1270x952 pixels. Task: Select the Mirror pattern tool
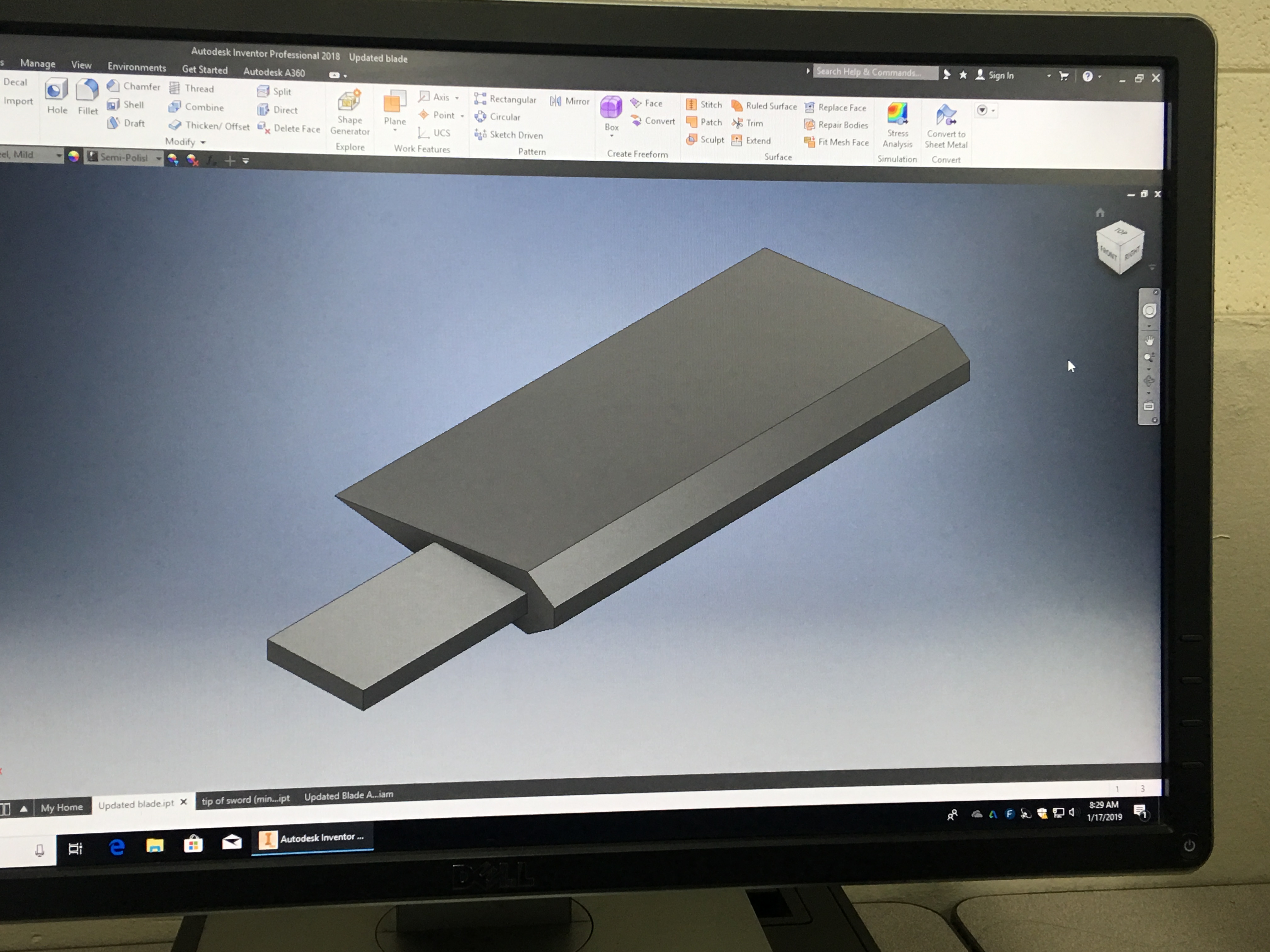(x=569, y=101)
